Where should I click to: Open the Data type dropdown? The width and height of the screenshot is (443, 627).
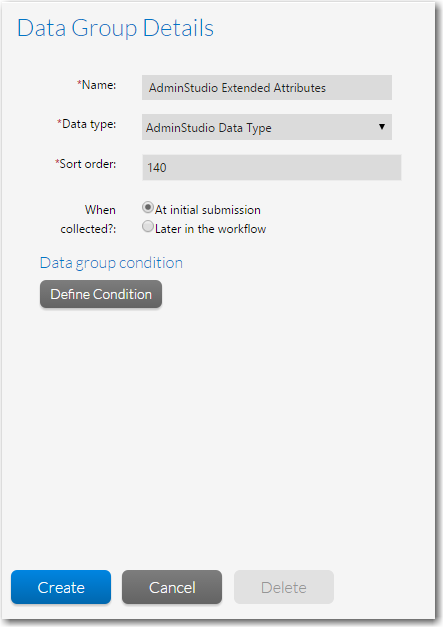267,127
